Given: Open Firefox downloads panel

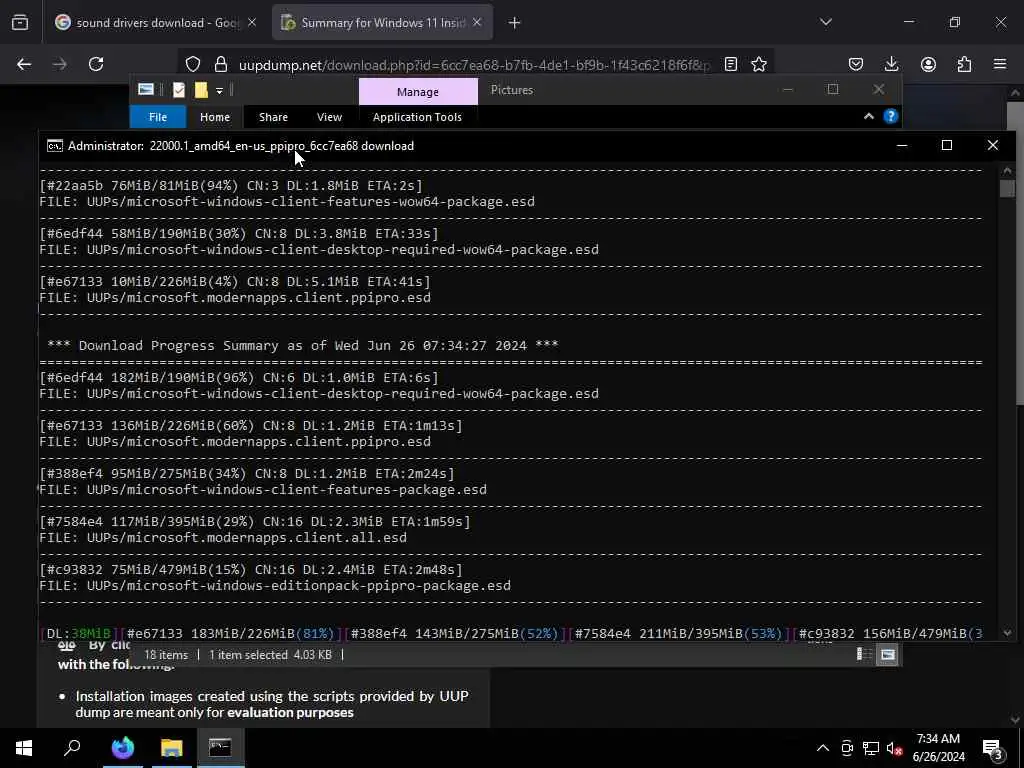Looking at the screenshot, I should (x=891, y=64).
